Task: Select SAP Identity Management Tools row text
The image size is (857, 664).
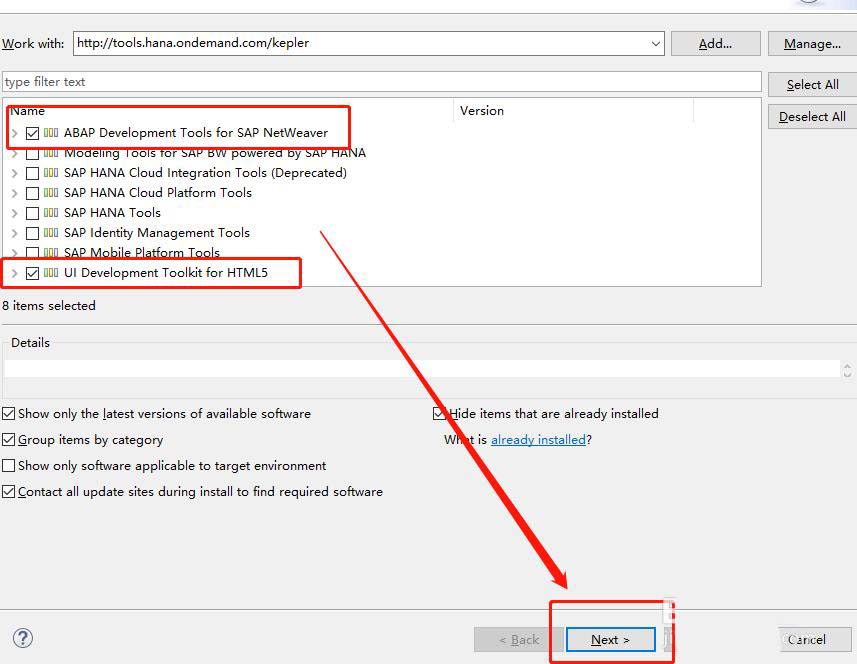Action: coord(157,233)
